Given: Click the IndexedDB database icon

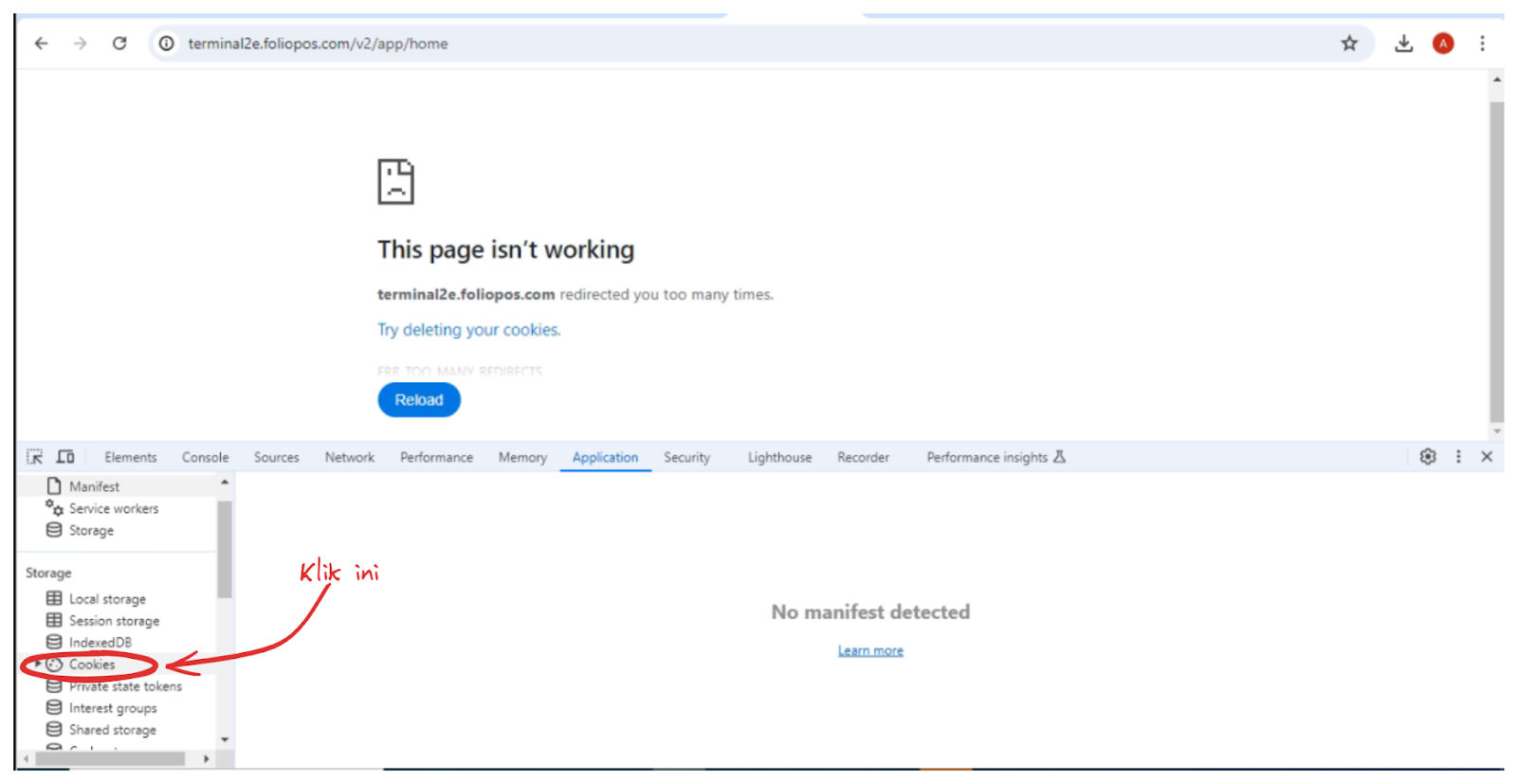Looking at the screenshot, I should 54,642.
